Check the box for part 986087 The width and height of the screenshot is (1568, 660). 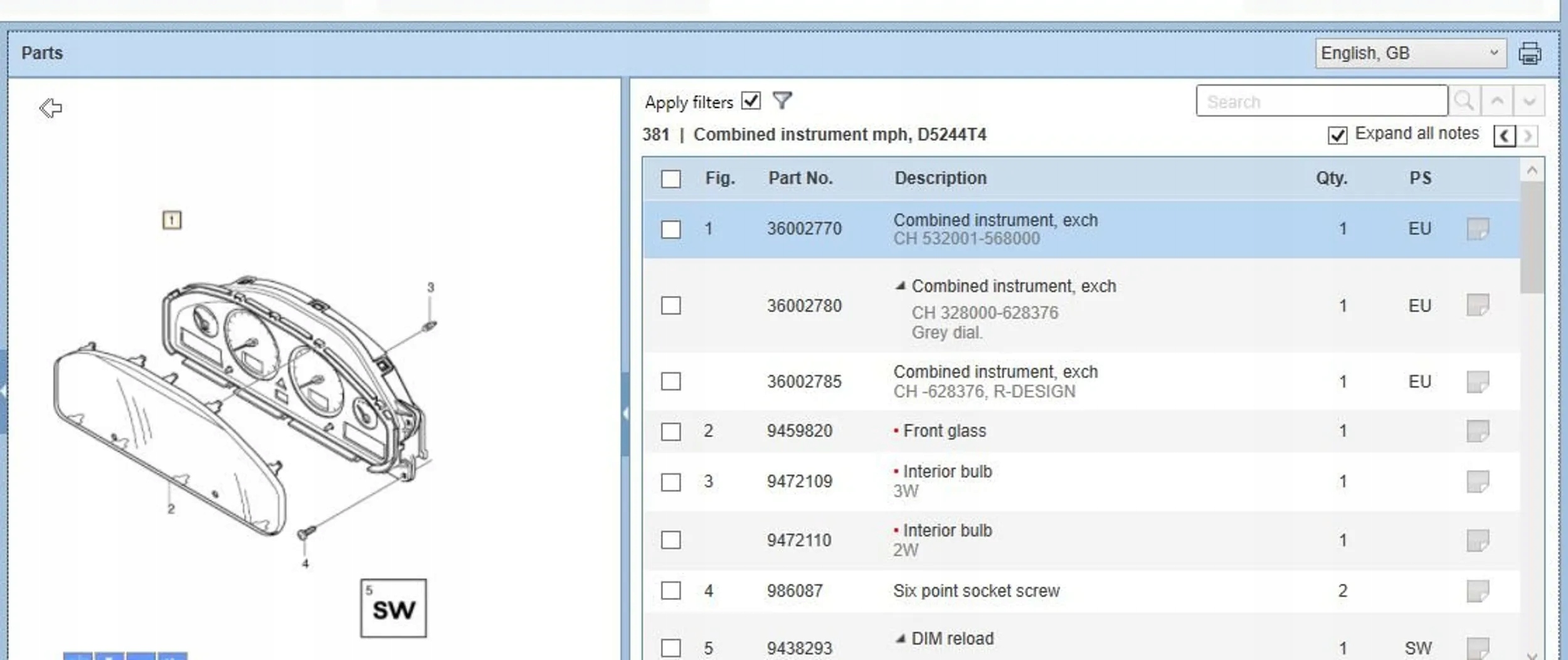tap(670, 591)
